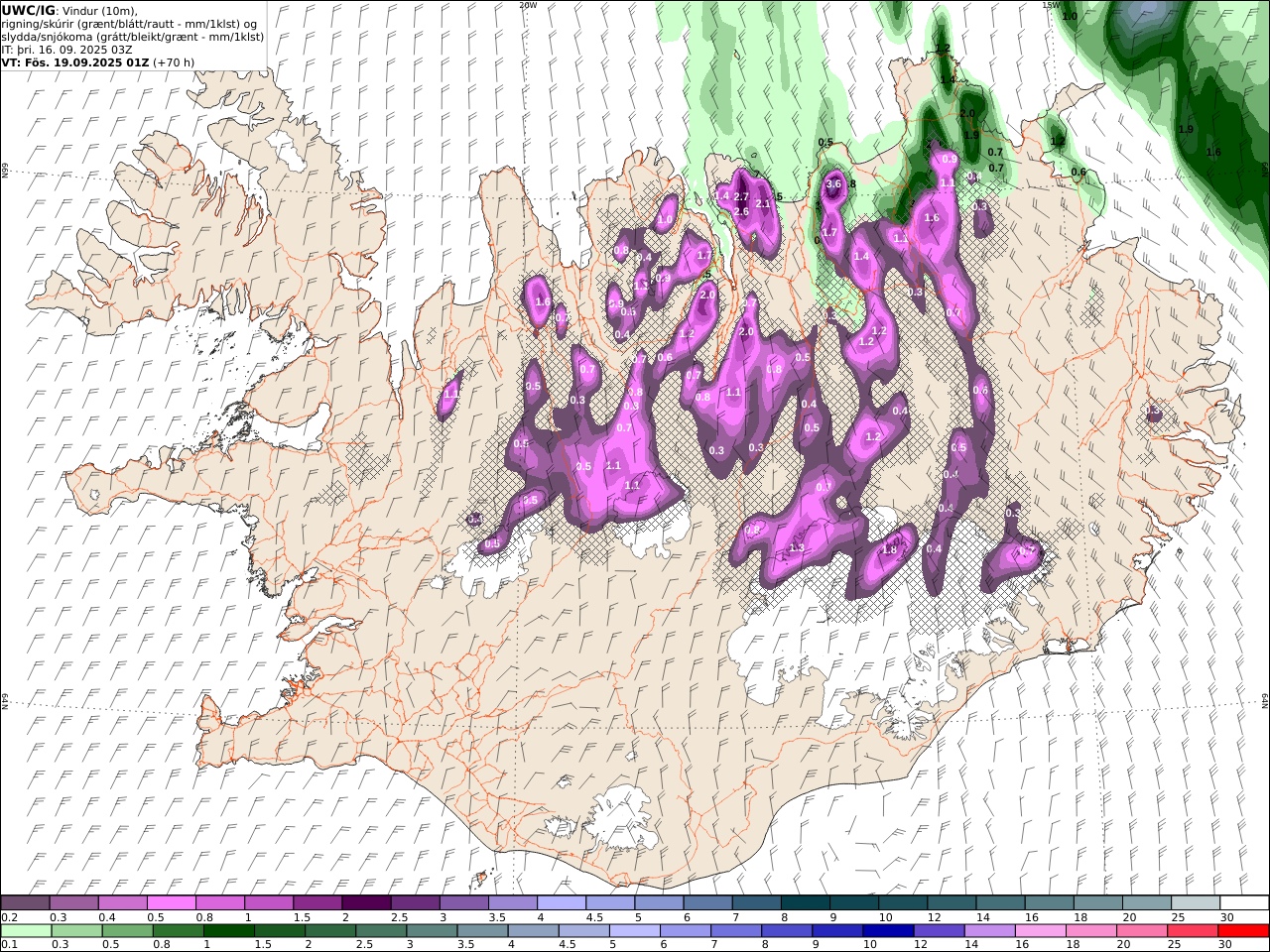Click the '3.6' precipitation value on the map
The width and height of the screenshot is (1270, 952).
[x=833, y=183]
